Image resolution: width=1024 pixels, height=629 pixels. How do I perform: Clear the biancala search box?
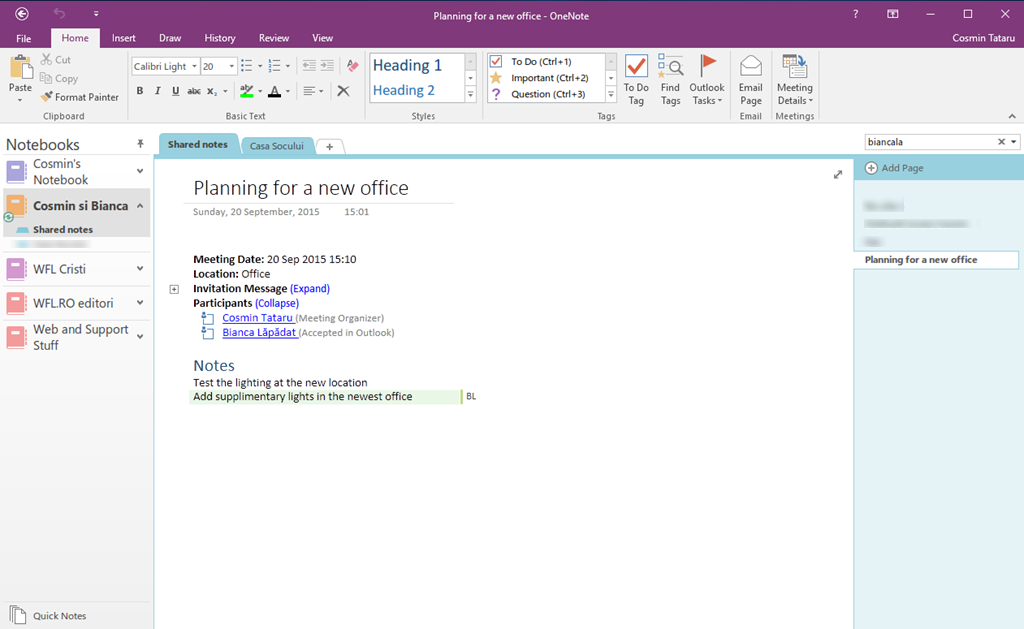point(1001,141)
